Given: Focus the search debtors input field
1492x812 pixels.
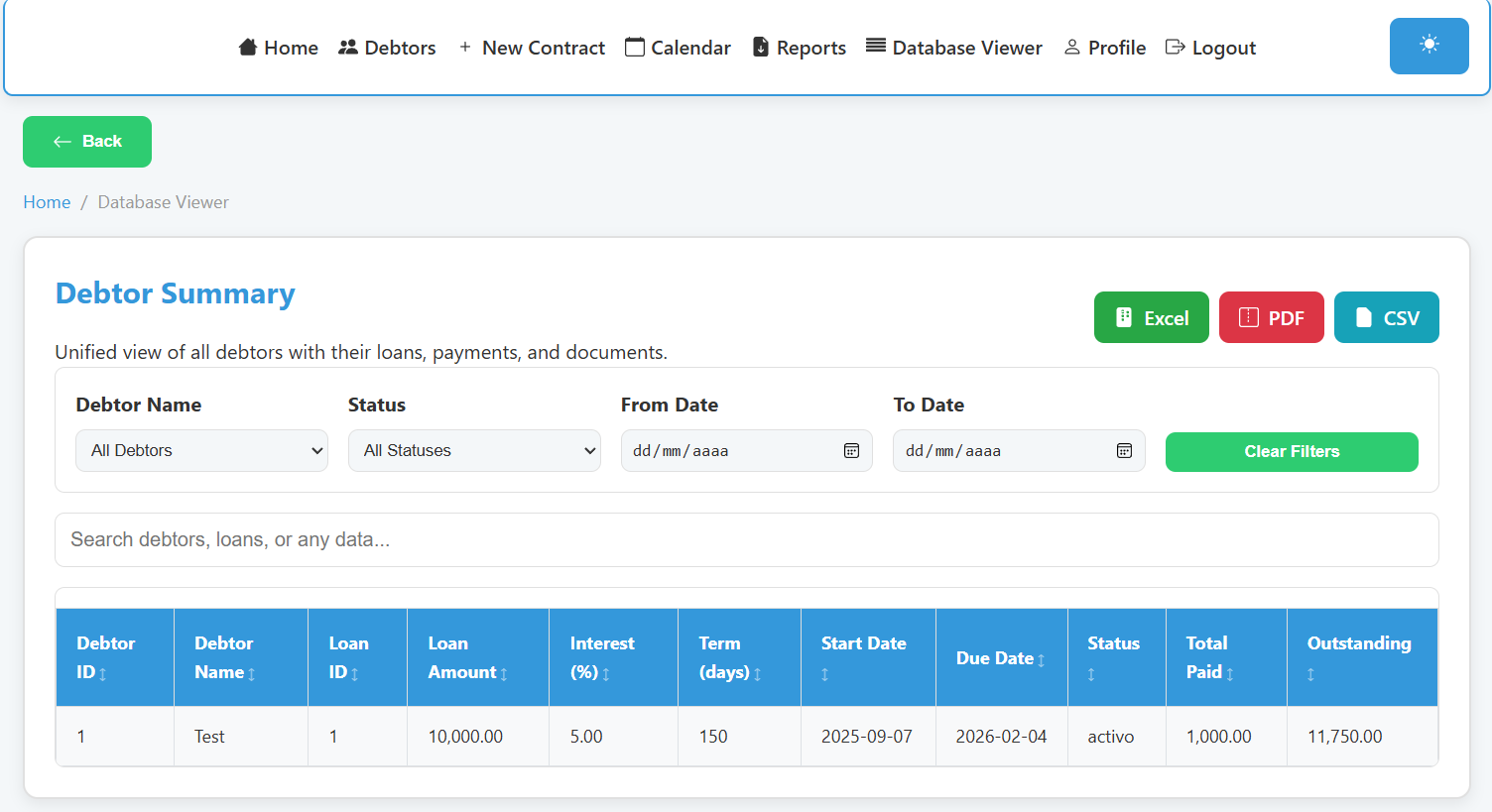Looking at the screenshot, I should pos(747,539).
